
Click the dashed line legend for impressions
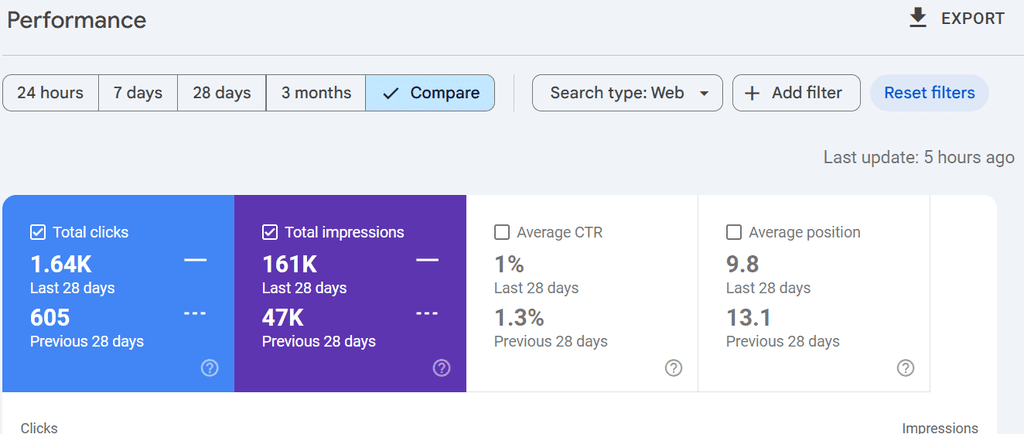pyautogui.click(x=427, y=313)
